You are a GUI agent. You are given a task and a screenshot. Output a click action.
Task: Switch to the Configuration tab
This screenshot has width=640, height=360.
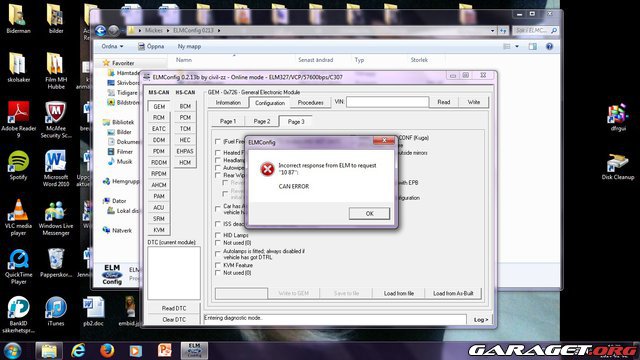click(x=270, y=103)
